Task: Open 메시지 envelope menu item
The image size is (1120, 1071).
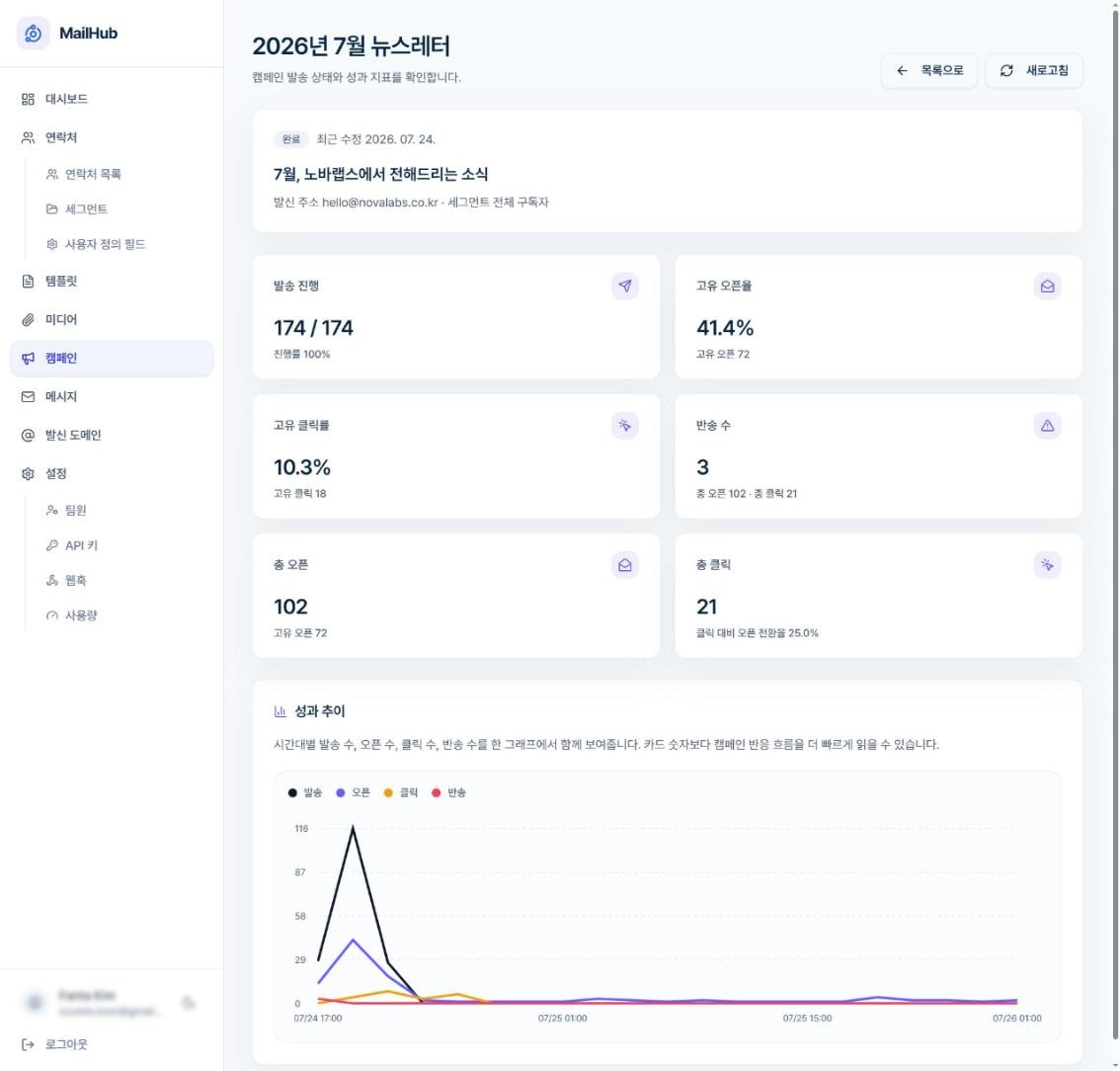Action: point(112,397)
